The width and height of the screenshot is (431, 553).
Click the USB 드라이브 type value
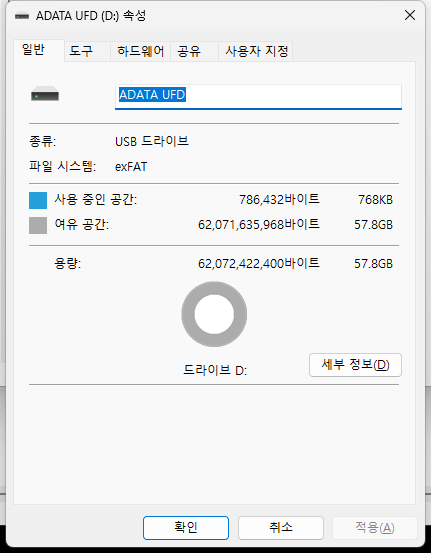152,141
